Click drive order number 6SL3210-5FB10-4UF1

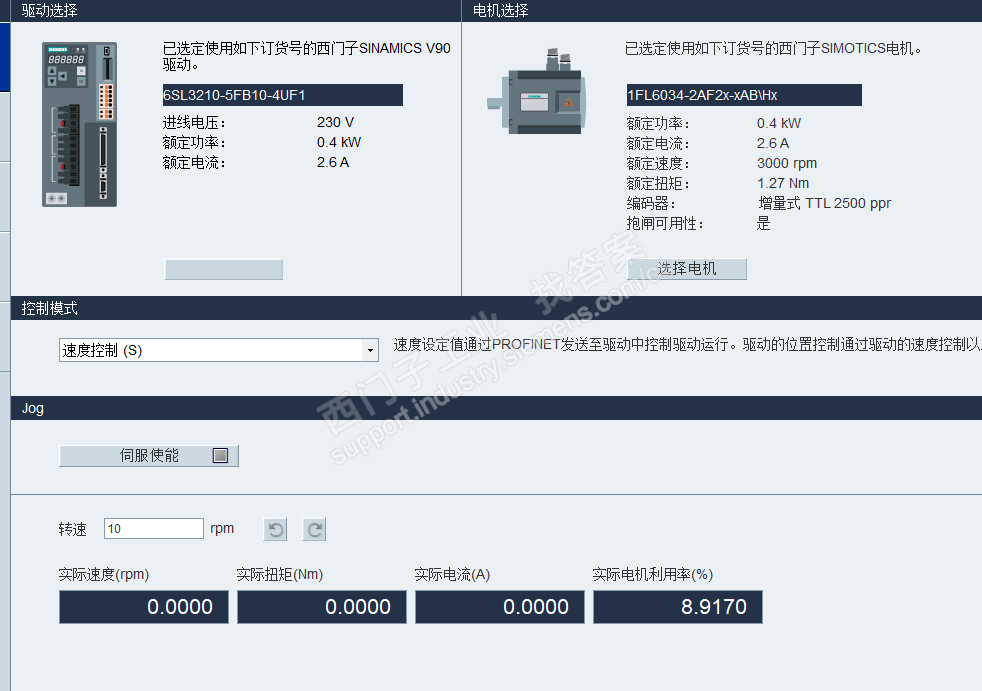(282, 95)
